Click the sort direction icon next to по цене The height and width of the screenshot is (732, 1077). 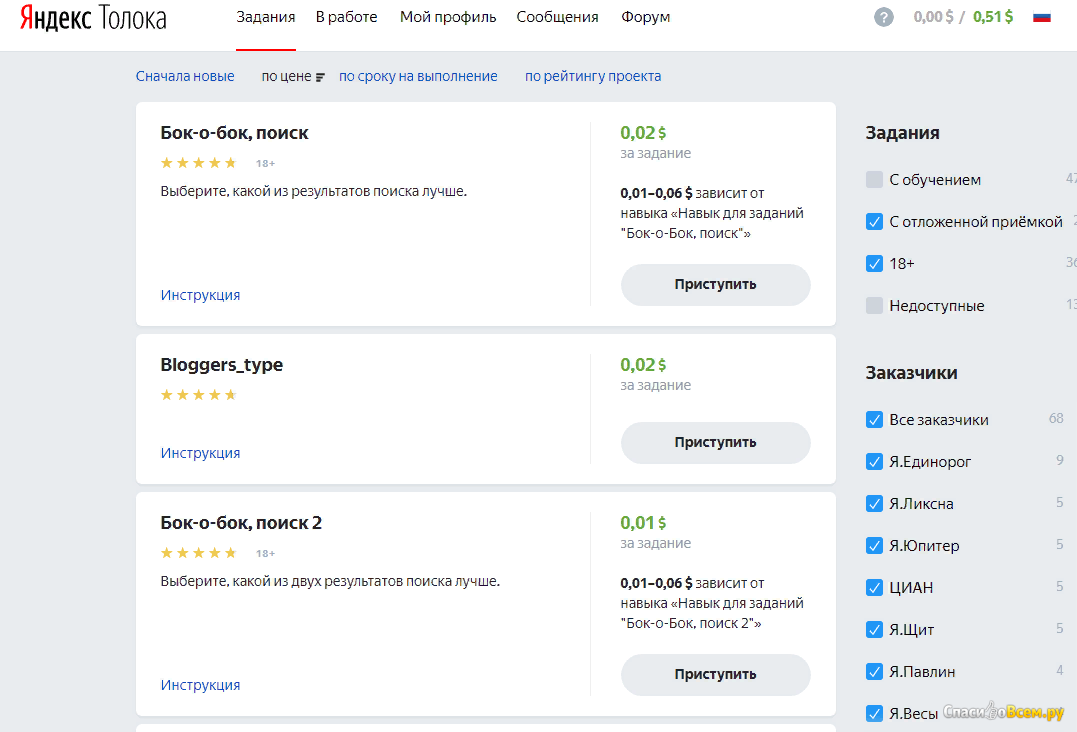click(320, 77)
